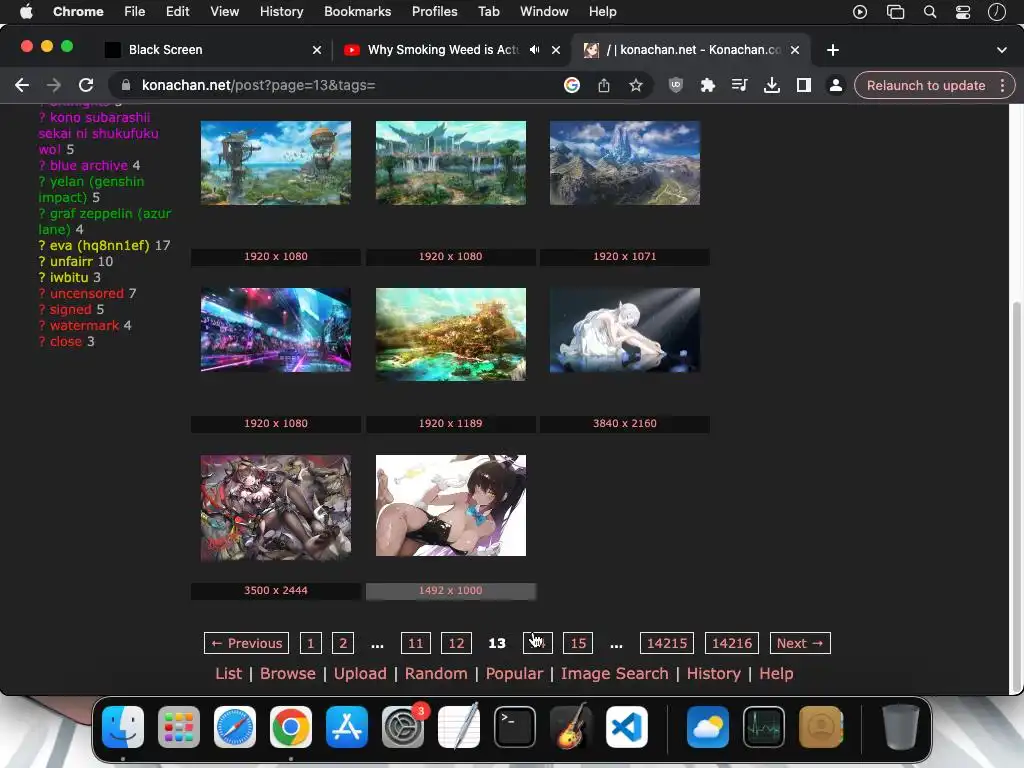Viewport: 1024px width, 768px height.
Task: Go to the Previous page
Action: [247, 643]
